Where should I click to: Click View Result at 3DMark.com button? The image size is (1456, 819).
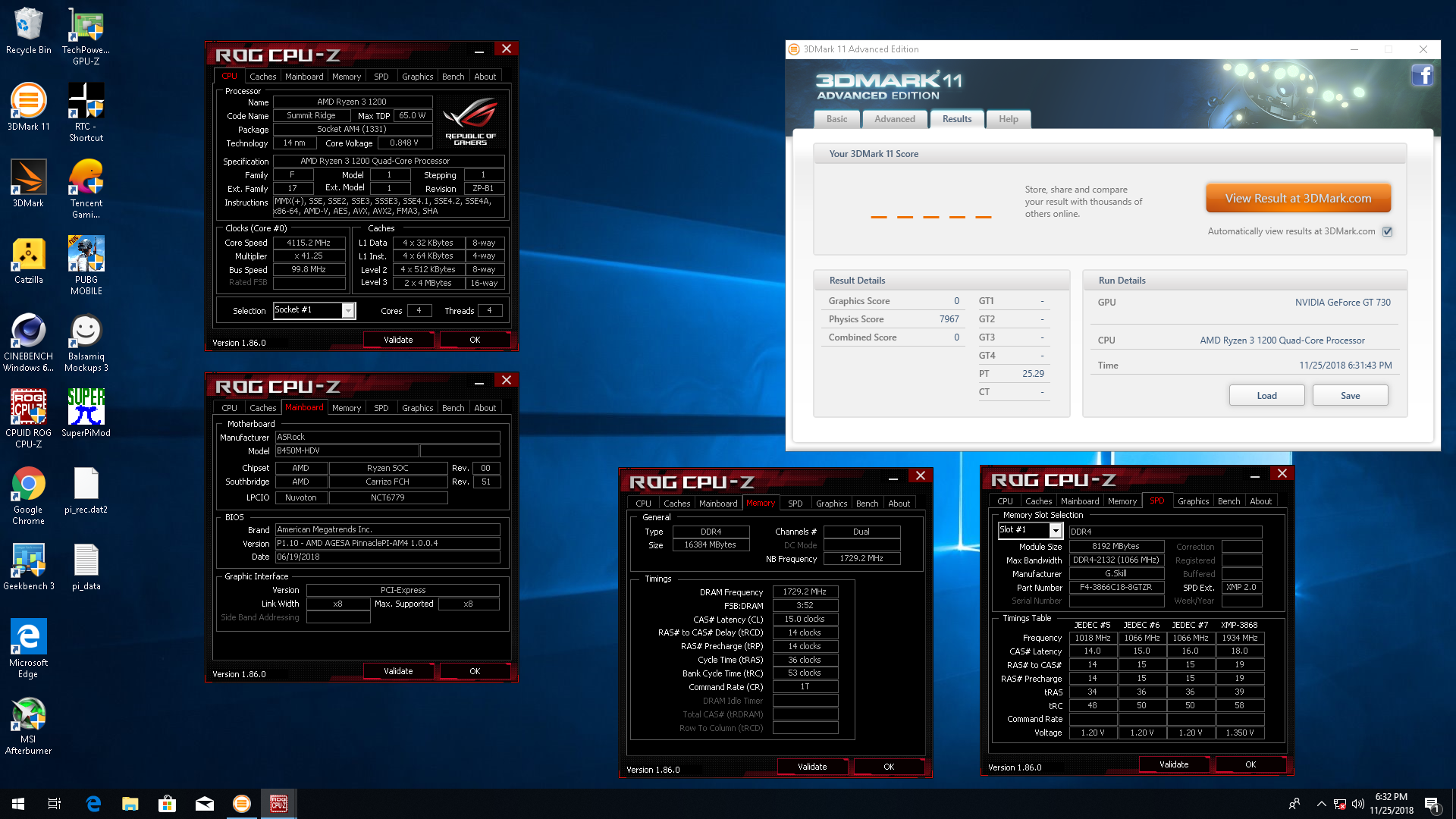[x=1298, y=199]
